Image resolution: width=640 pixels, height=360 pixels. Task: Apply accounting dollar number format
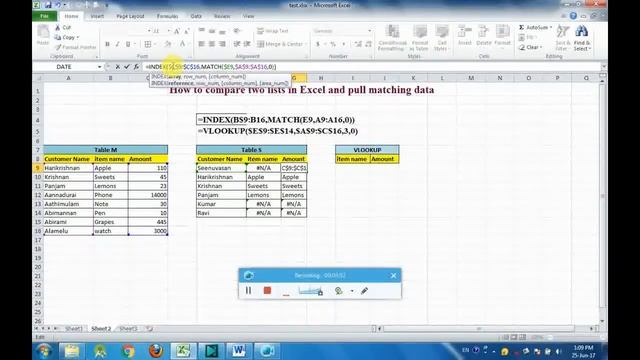point(318,44)
